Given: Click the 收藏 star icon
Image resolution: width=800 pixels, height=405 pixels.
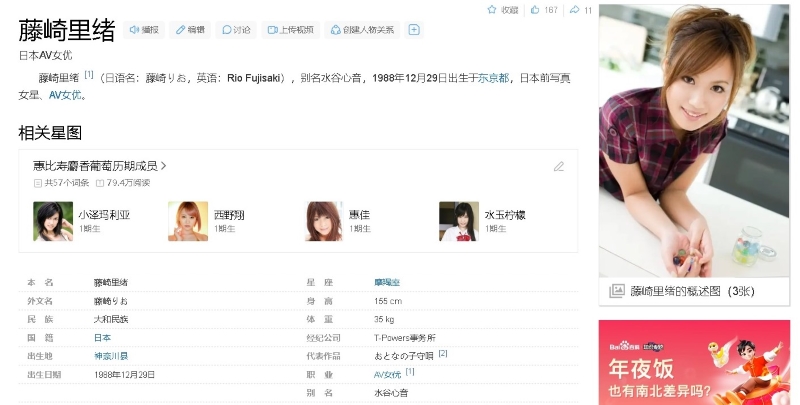Looking at the screenshot, I should tap(492, 10).
